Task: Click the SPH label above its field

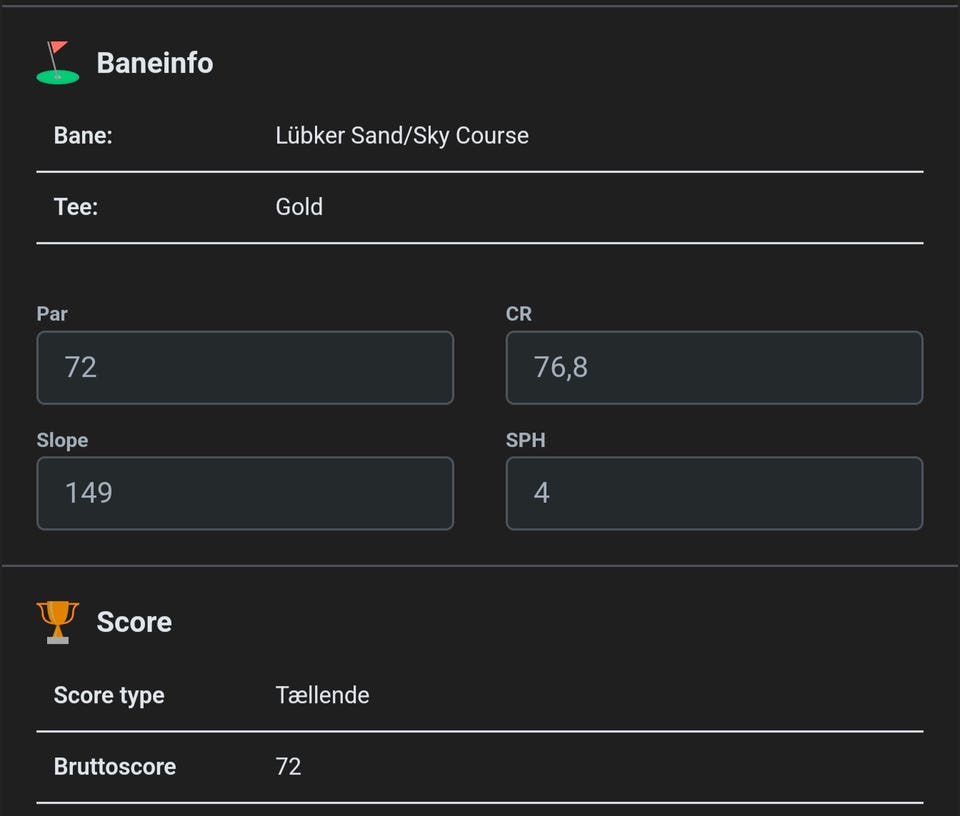Action: (525, 440)
